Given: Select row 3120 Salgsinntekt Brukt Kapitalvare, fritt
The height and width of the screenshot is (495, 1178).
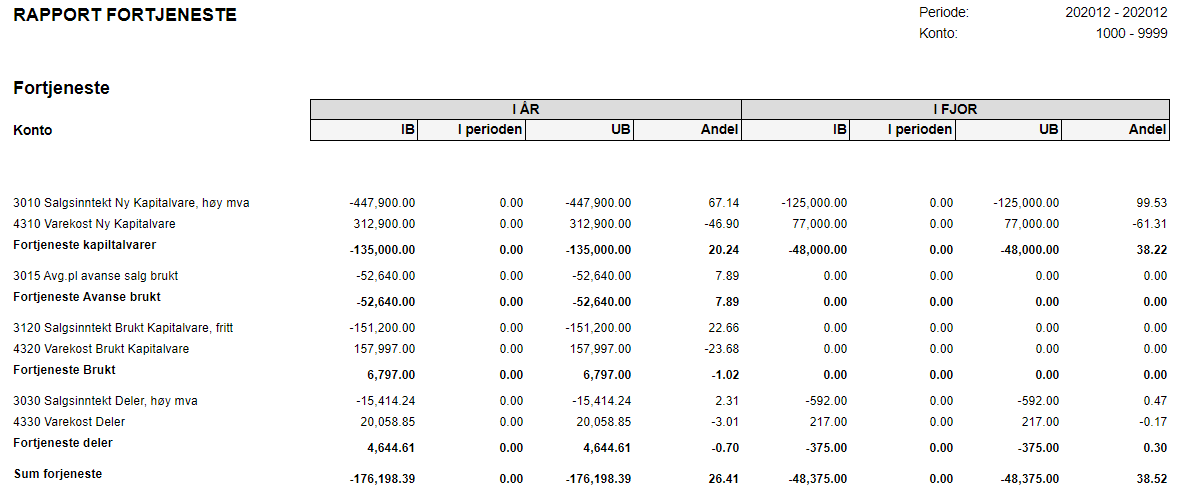Looking at the screenshot, I should click(x=591, y=327).
